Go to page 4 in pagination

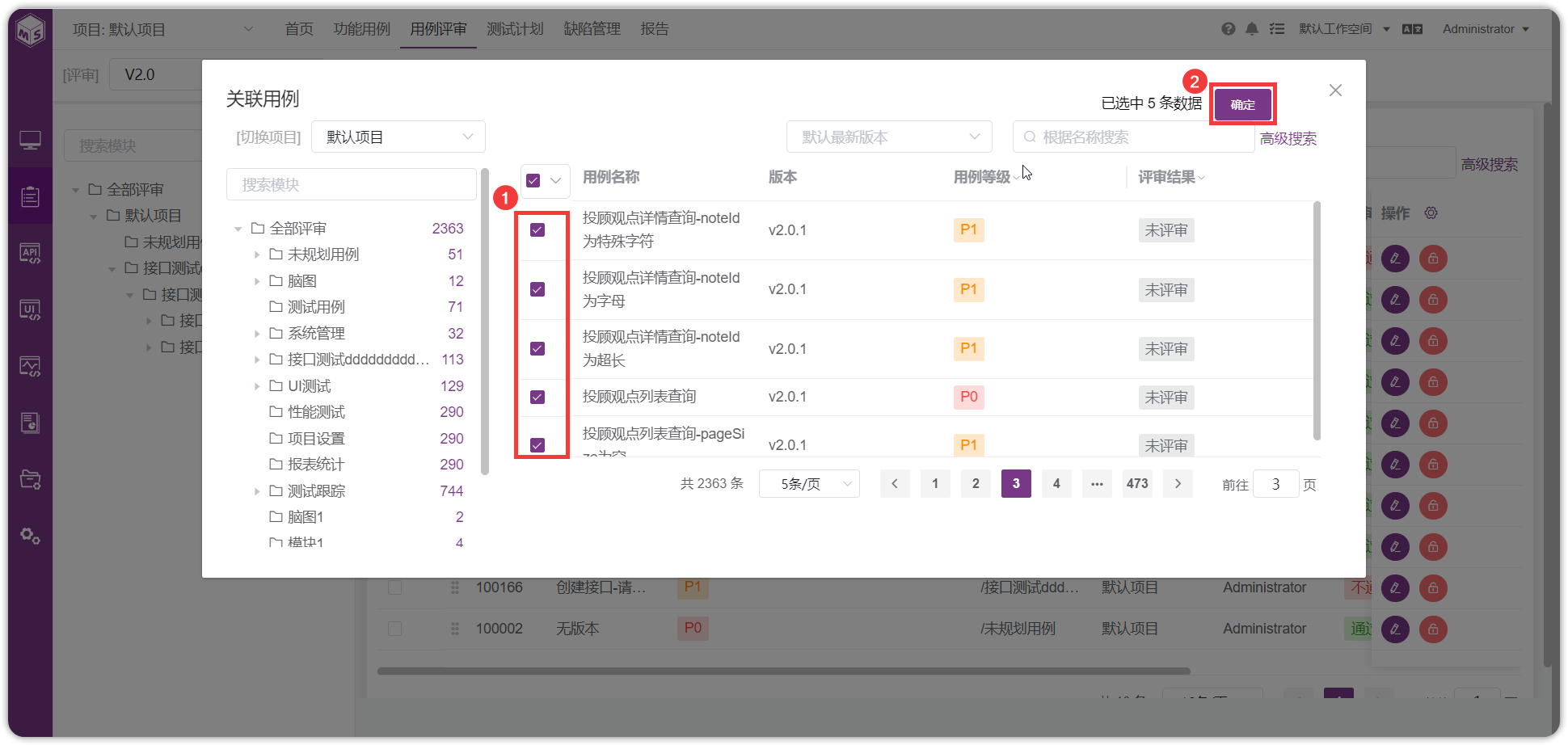coord(1056,483)
